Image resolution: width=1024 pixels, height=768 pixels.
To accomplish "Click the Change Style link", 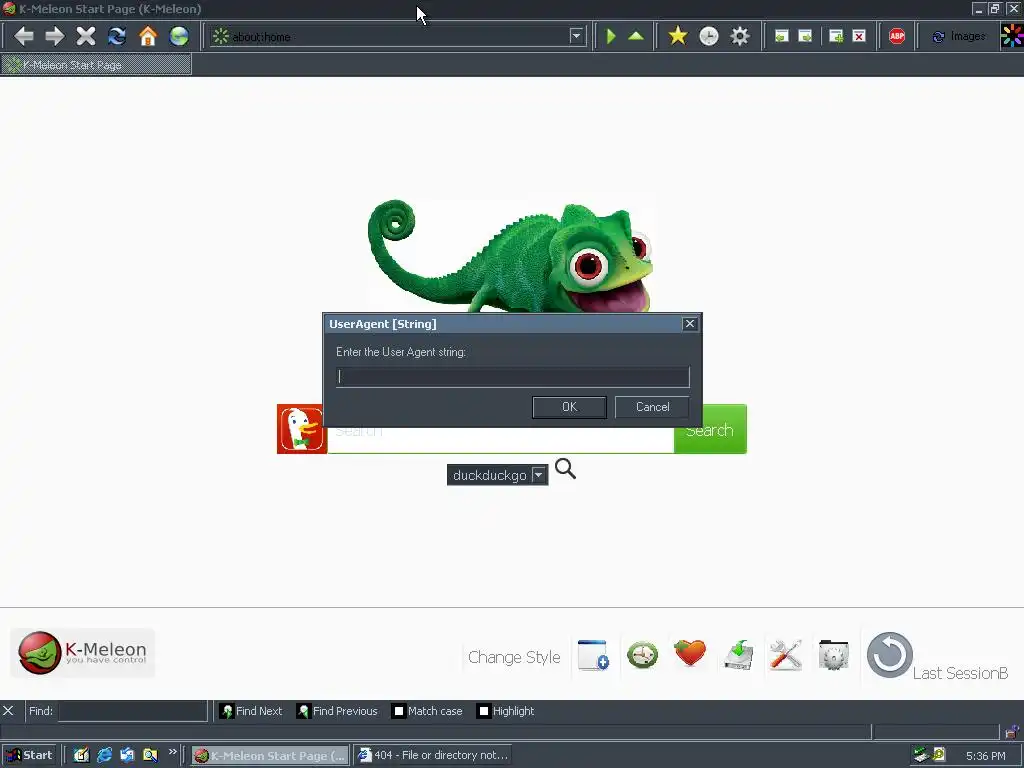I will pos(514,657).
